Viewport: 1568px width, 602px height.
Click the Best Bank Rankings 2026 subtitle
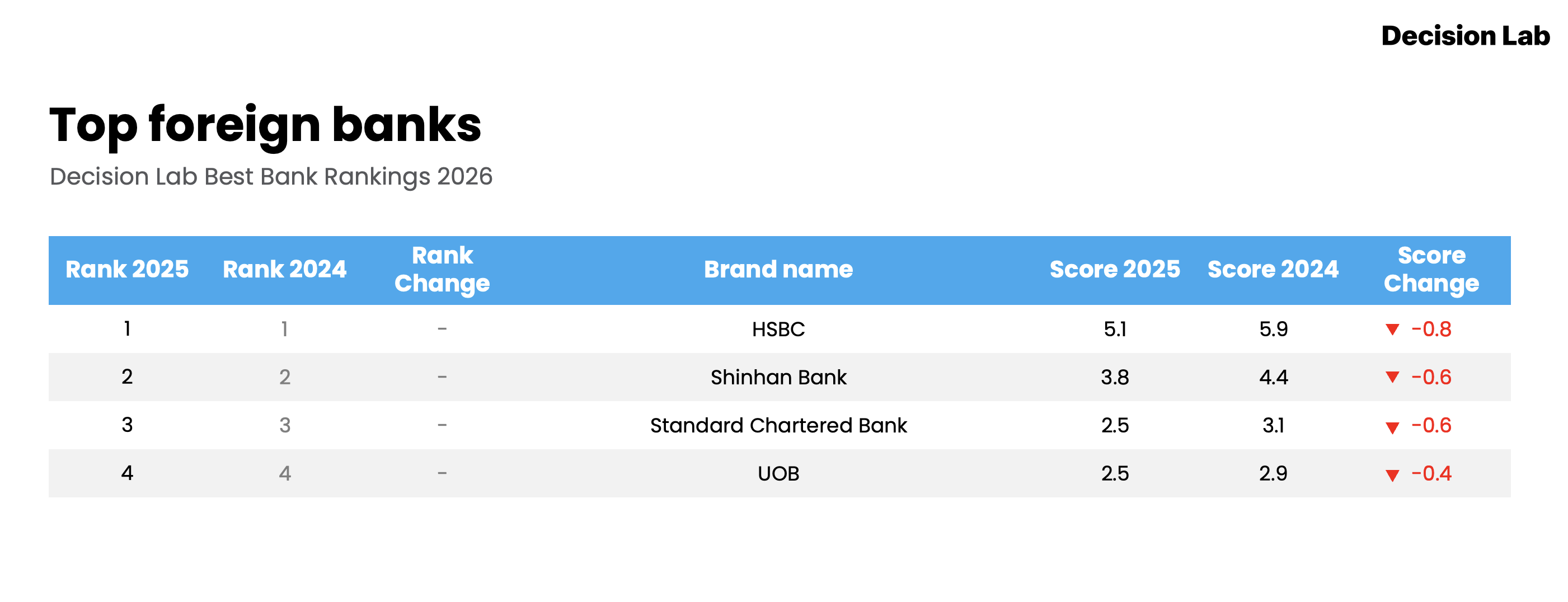[x=271, y=177]
